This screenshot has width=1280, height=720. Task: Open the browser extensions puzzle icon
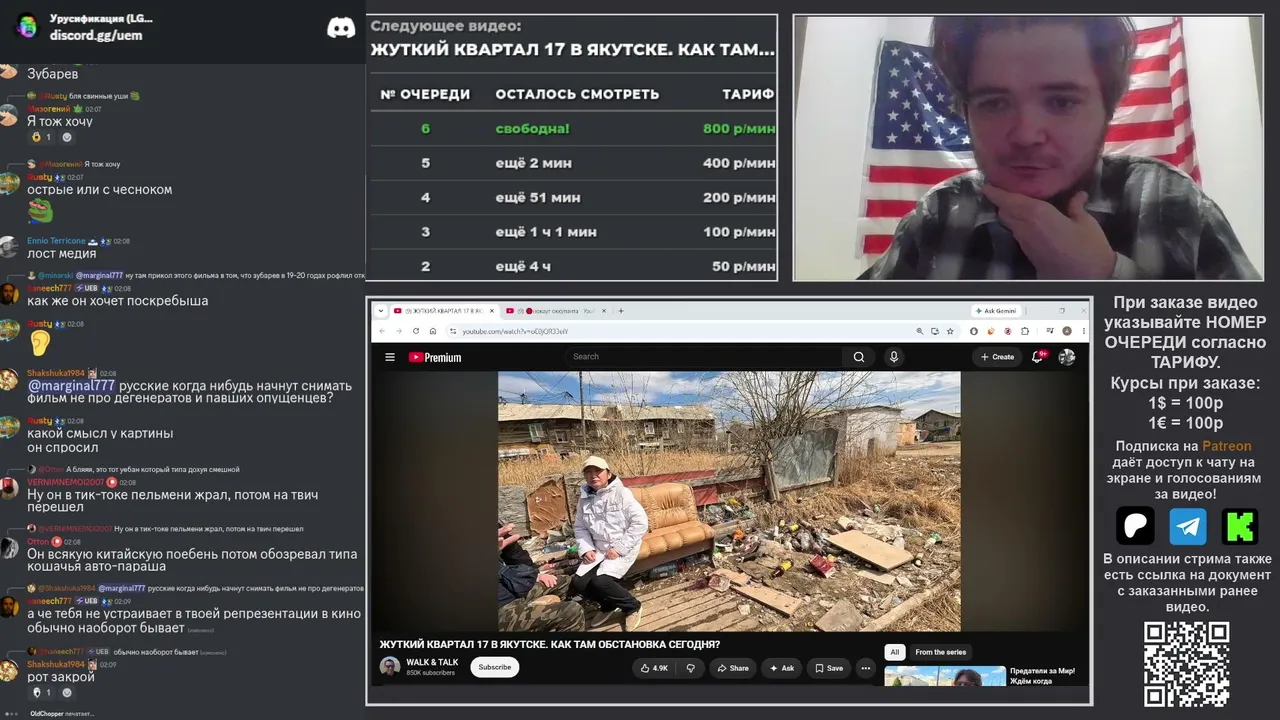pos(1025,331)
